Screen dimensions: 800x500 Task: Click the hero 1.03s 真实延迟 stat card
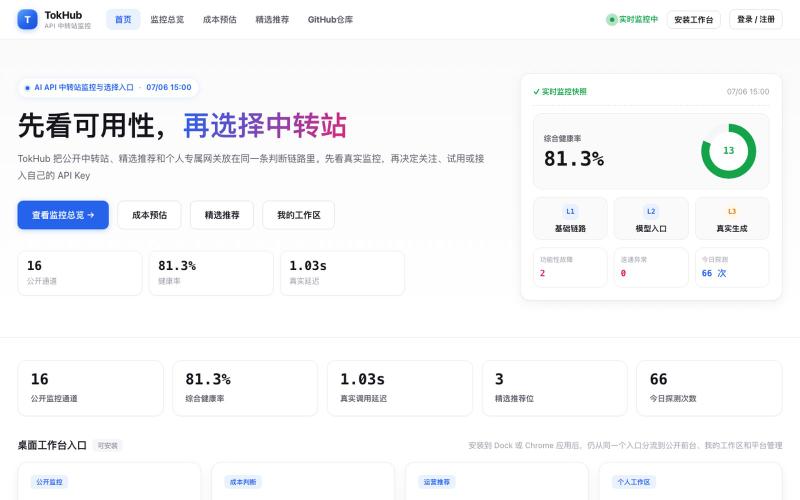342,273
